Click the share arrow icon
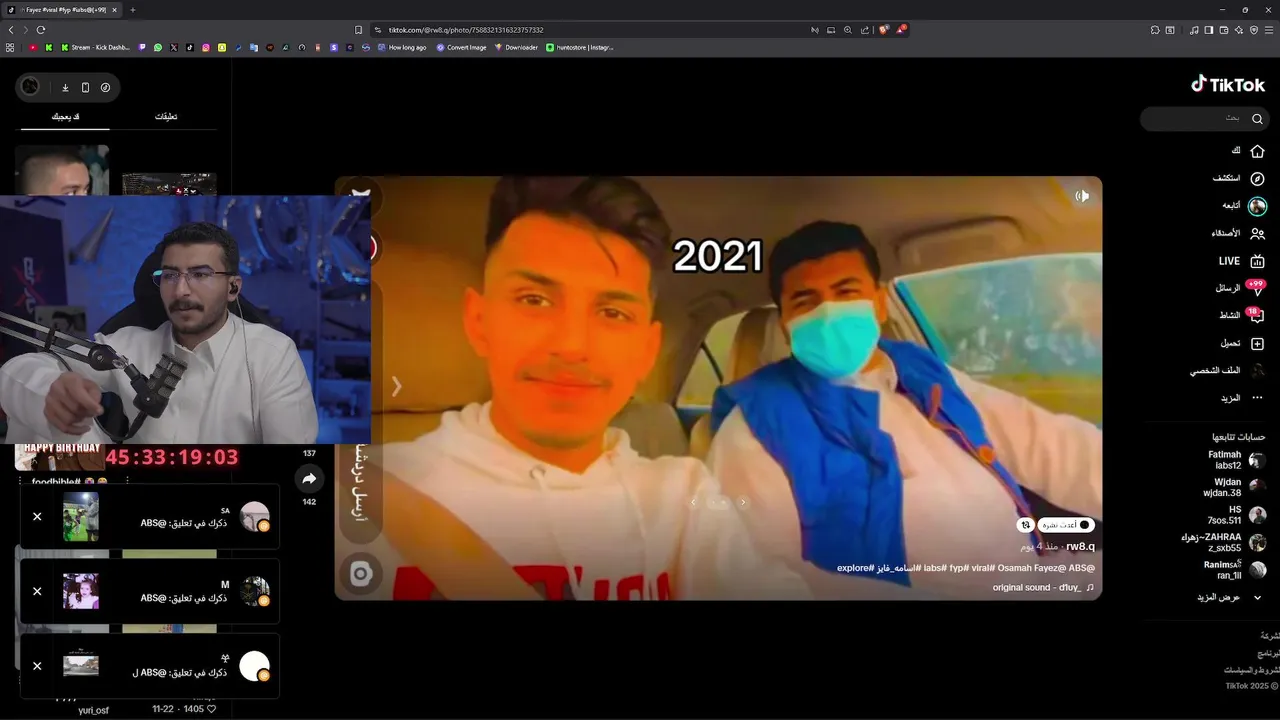Screen dimensions: 1280x720 (309, 479)
